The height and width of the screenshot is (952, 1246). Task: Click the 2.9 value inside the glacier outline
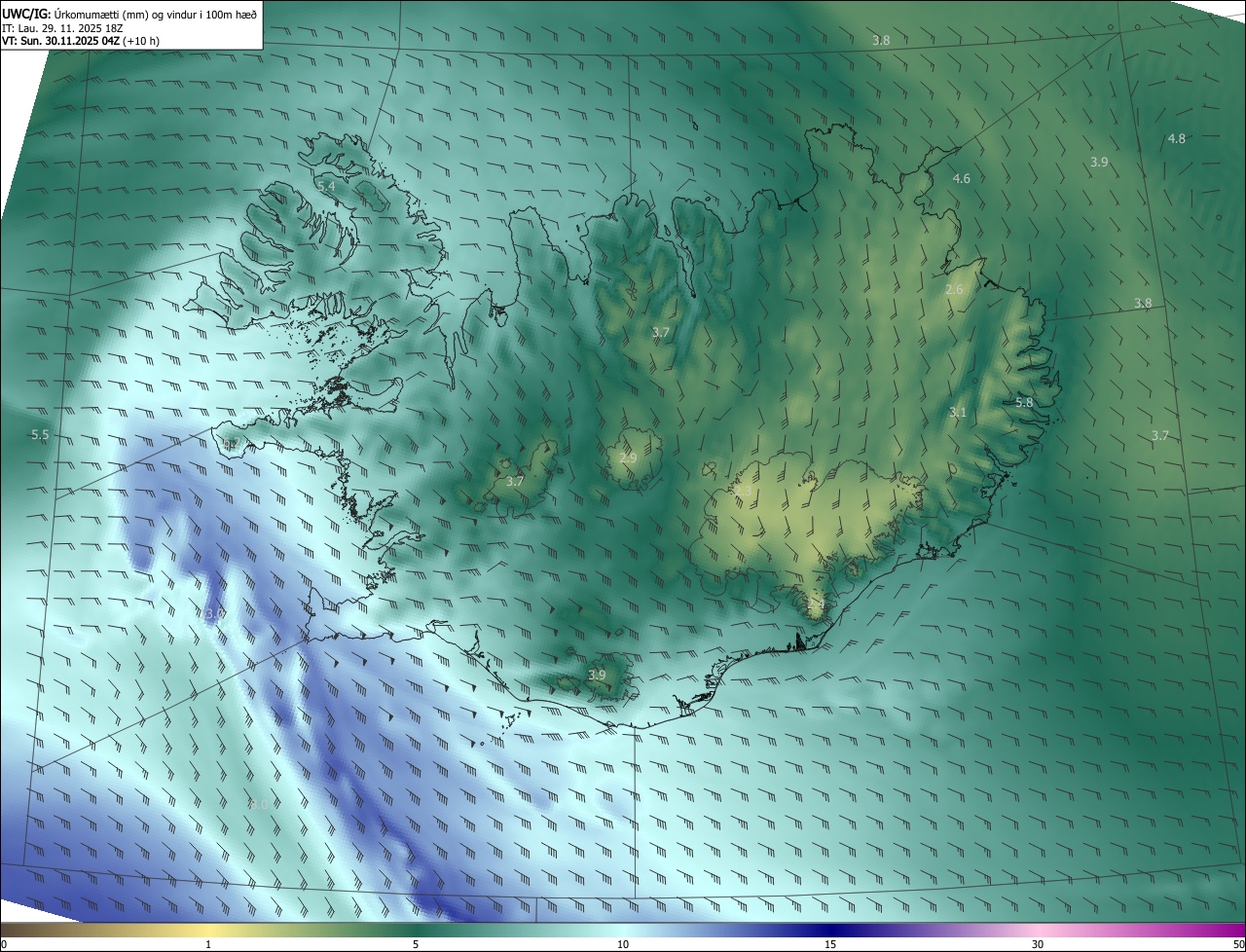pyautogui.click(x=628, y=458)
